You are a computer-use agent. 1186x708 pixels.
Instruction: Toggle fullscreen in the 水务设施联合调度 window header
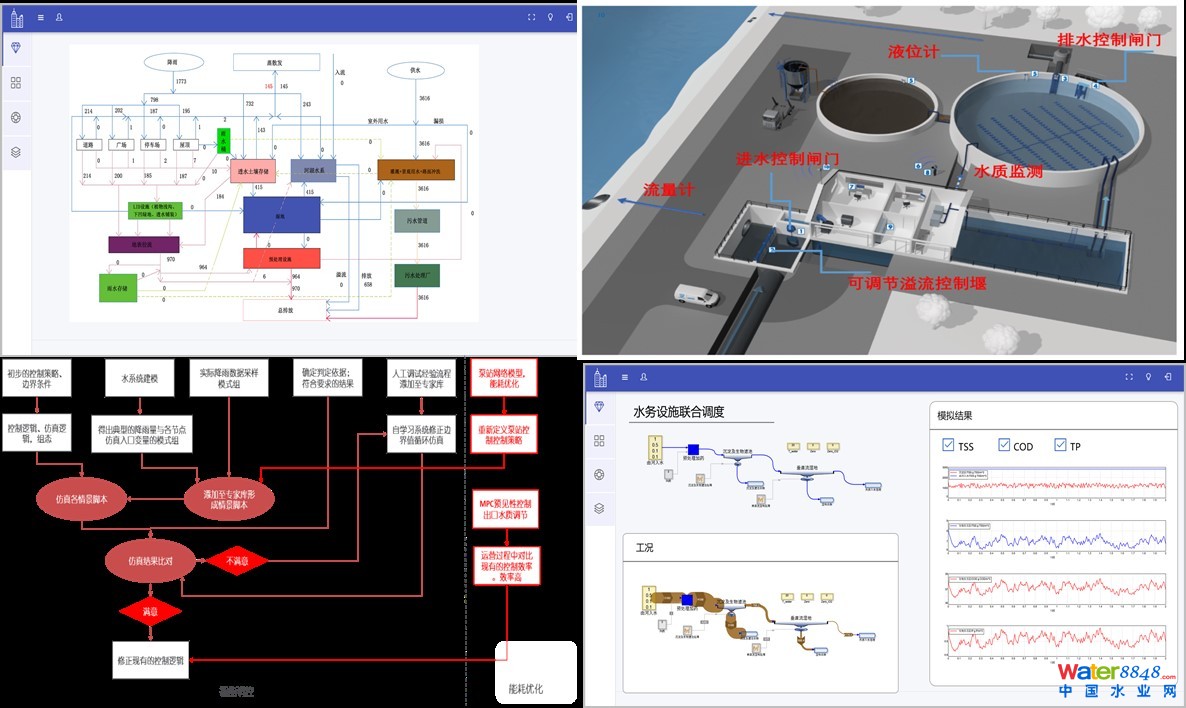pyautogui.click(x=1130, y=377)
